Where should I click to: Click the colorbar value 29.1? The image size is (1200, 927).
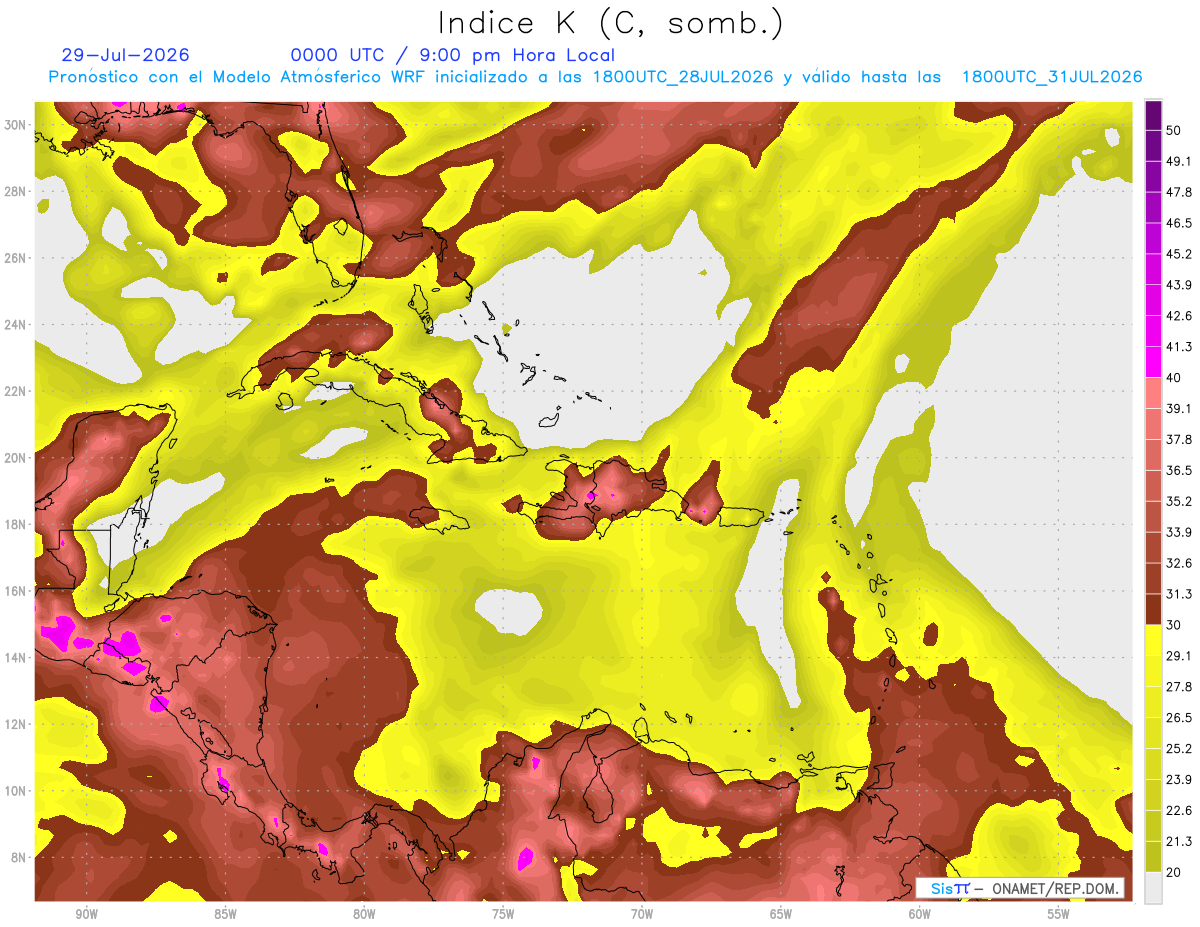click(1179, 656)
